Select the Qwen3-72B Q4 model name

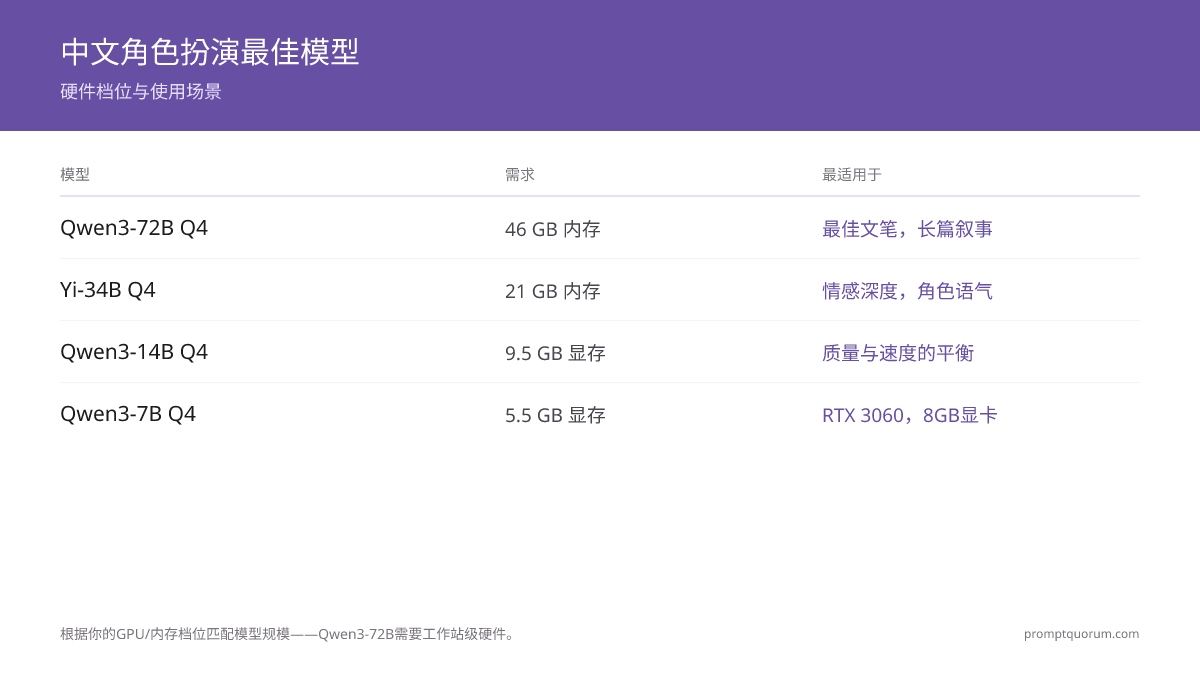[134, 228]
